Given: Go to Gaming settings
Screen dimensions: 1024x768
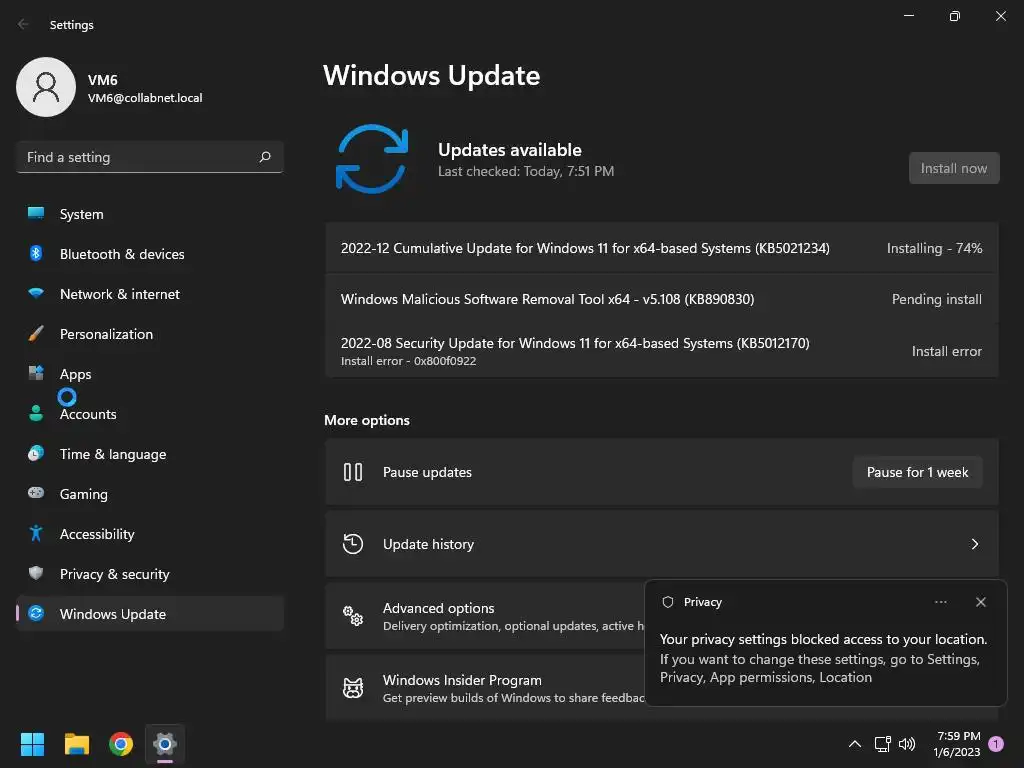Looking at the screenshot, I should coord(150,494).
